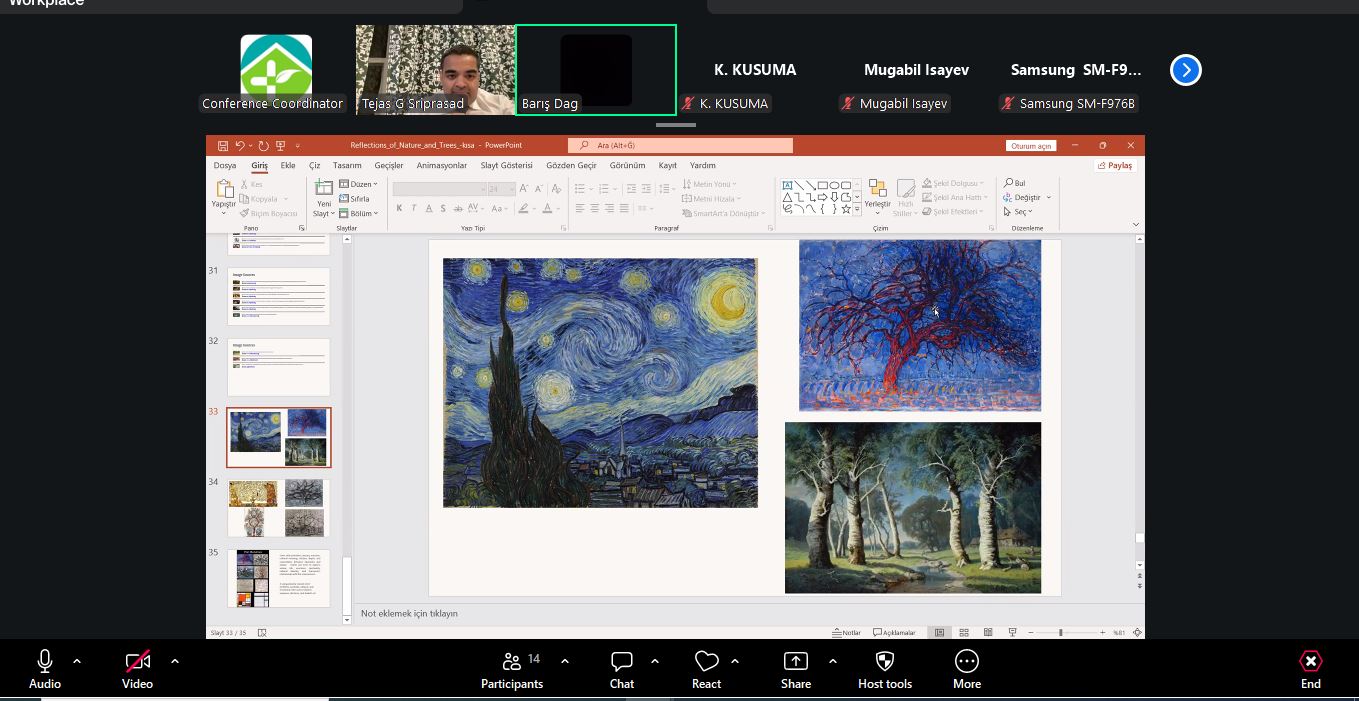
Task: Click Bul find magnifier icon
Action: point(1008,183)
